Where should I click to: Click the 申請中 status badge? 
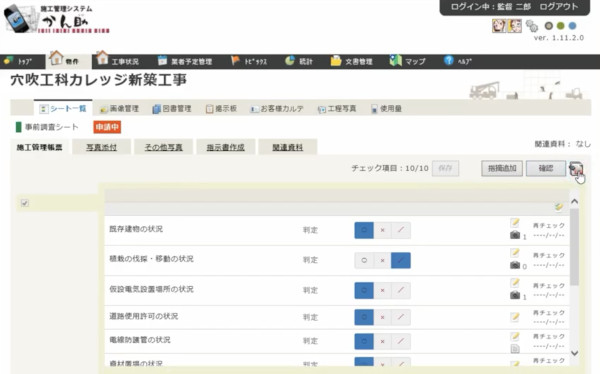(x=107, y=127)
